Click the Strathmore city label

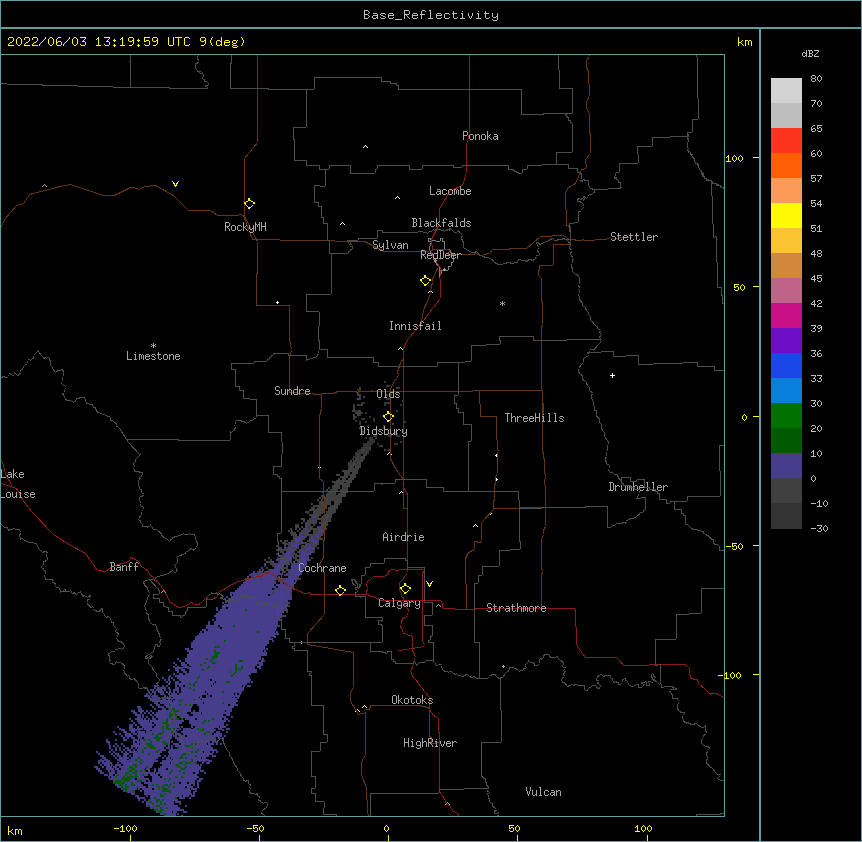(516, 608)
